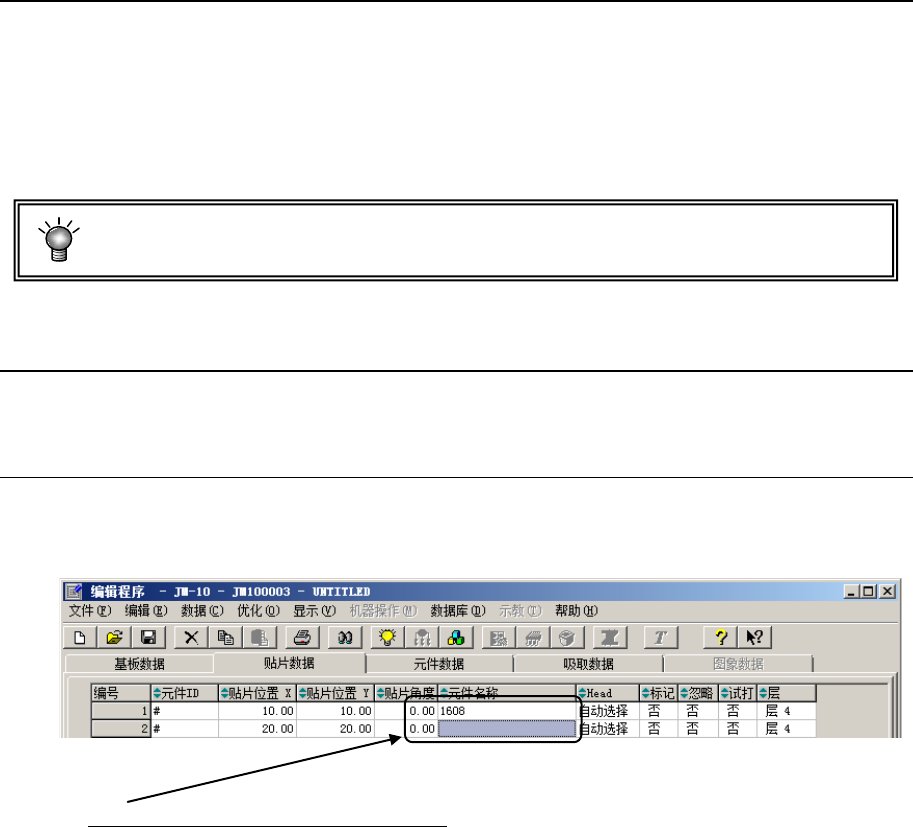Open the 帮助(H) menu

point(576,611)
